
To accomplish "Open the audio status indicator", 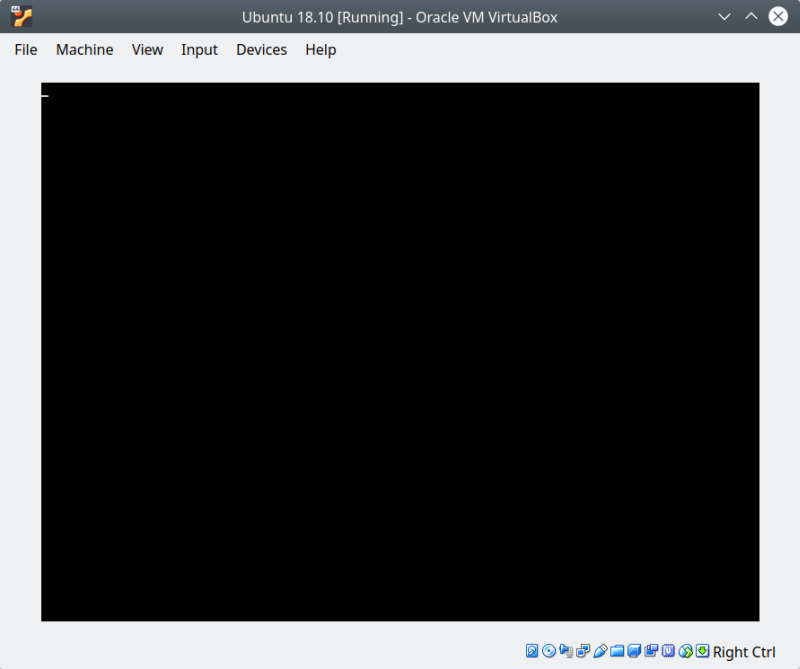I will pyautogui.click(x=565, y=651).
